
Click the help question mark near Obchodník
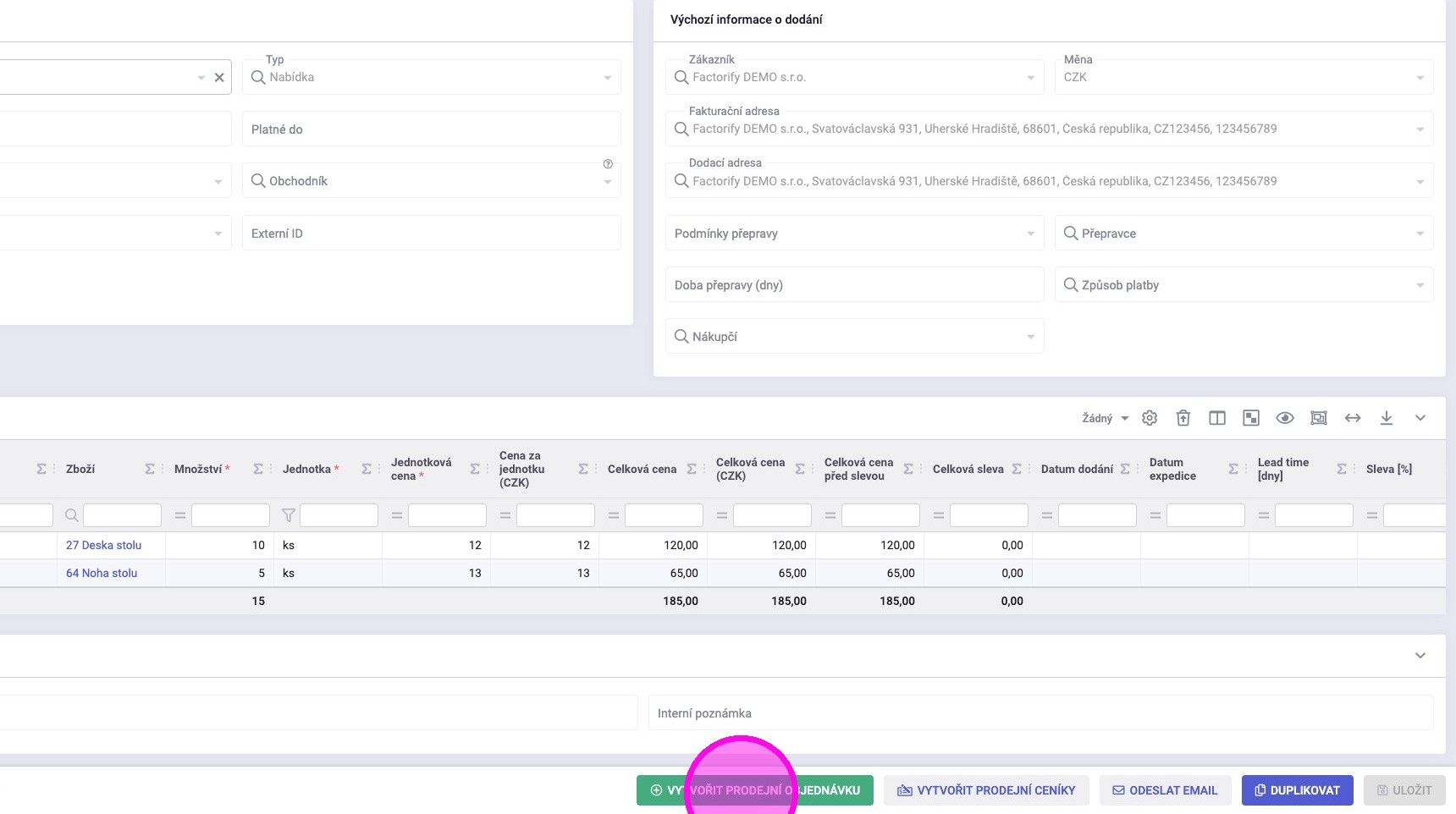tap(608, 164)
